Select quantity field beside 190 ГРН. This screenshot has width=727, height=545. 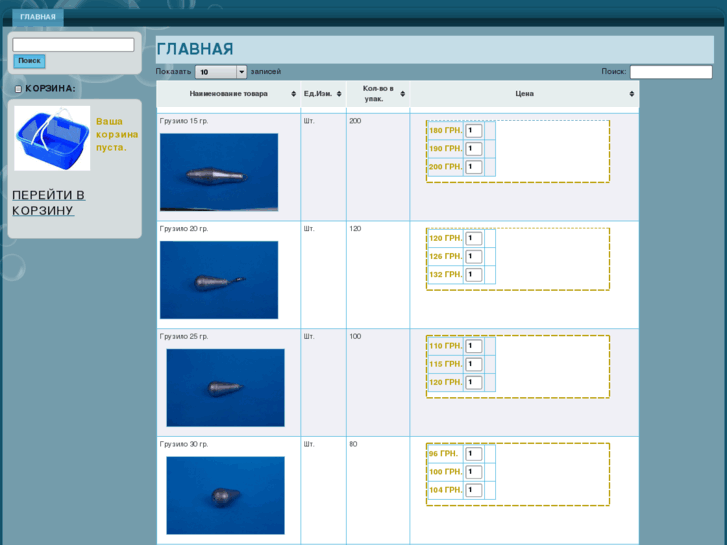point(473,148)
